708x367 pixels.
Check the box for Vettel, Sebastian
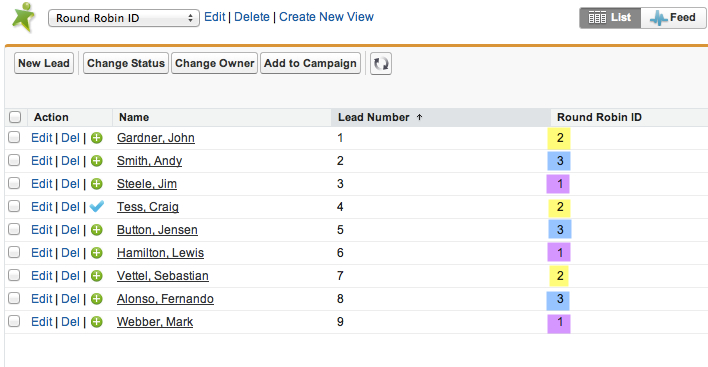pyautogui.click(x=14, y=275)
